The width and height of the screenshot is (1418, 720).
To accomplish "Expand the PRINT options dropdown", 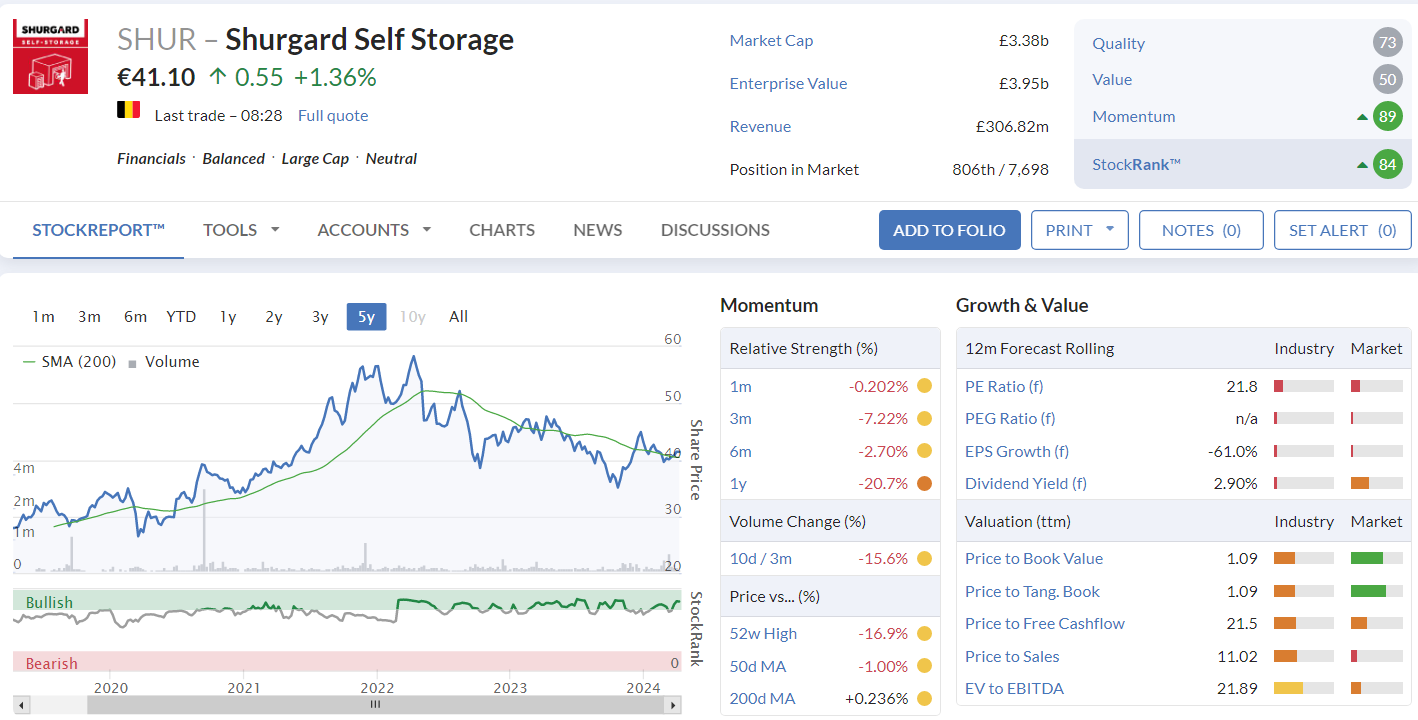I will [x=1079, y=230].
